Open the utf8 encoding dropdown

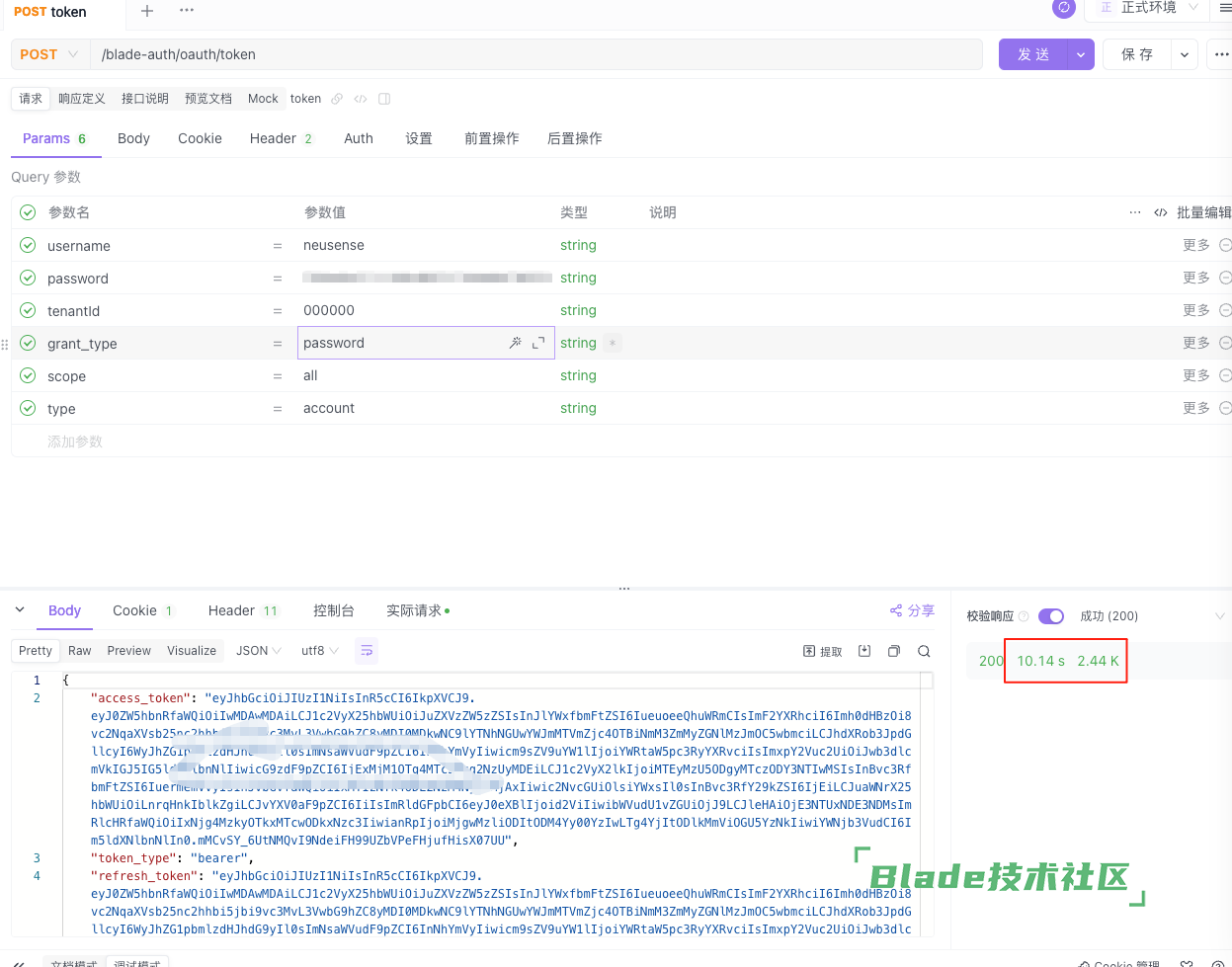click(x=320, y=651)
